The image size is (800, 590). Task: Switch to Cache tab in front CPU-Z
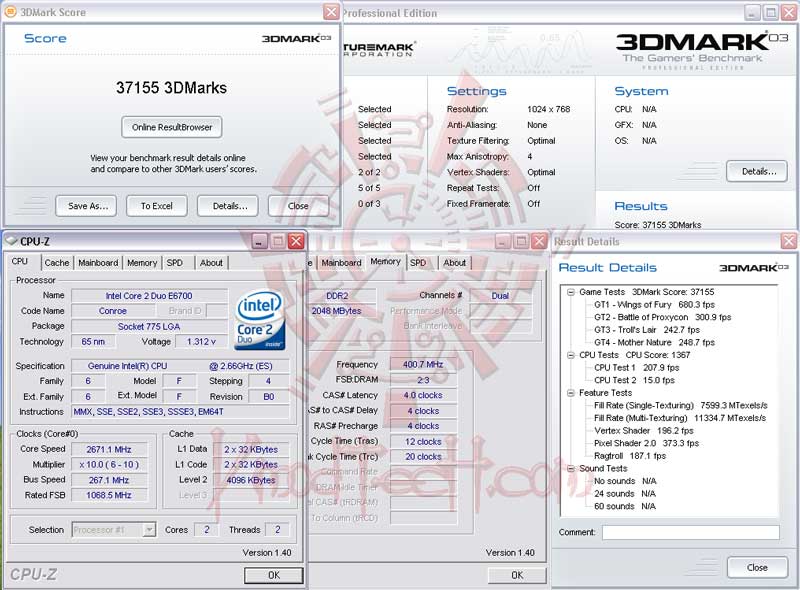coord(57,262)
